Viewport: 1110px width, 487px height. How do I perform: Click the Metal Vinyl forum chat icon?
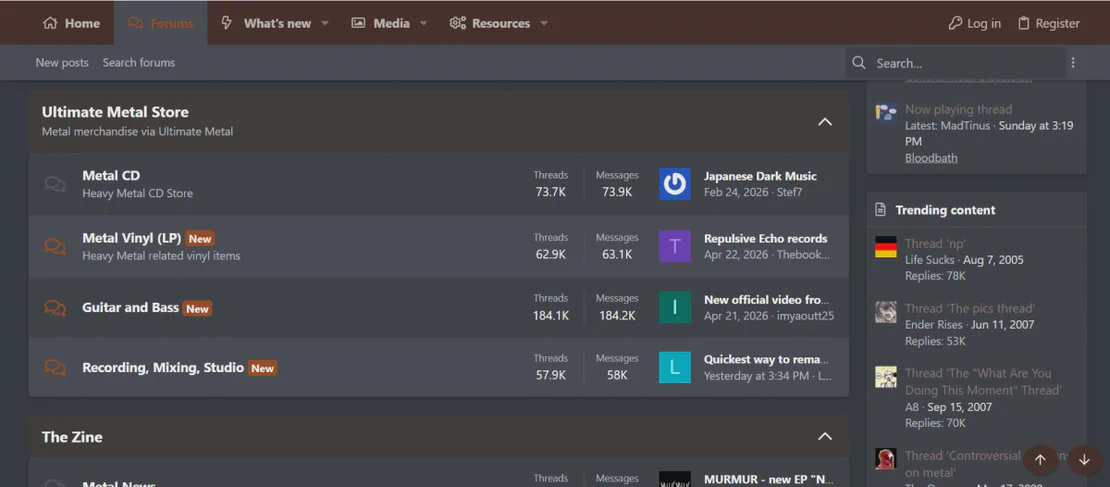click(55, 246)
